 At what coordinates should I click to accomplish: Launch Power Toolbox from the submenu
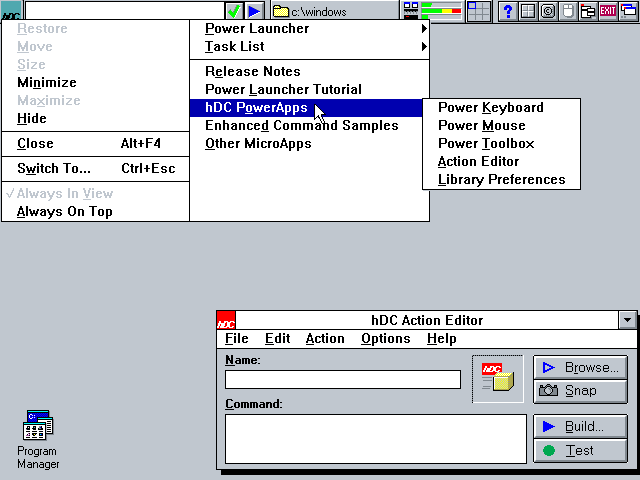tap(501, 144)
